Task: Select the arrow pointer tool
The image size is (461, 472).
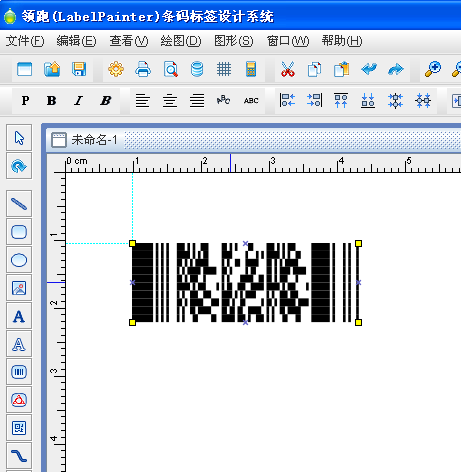Action: pos(19,138)
